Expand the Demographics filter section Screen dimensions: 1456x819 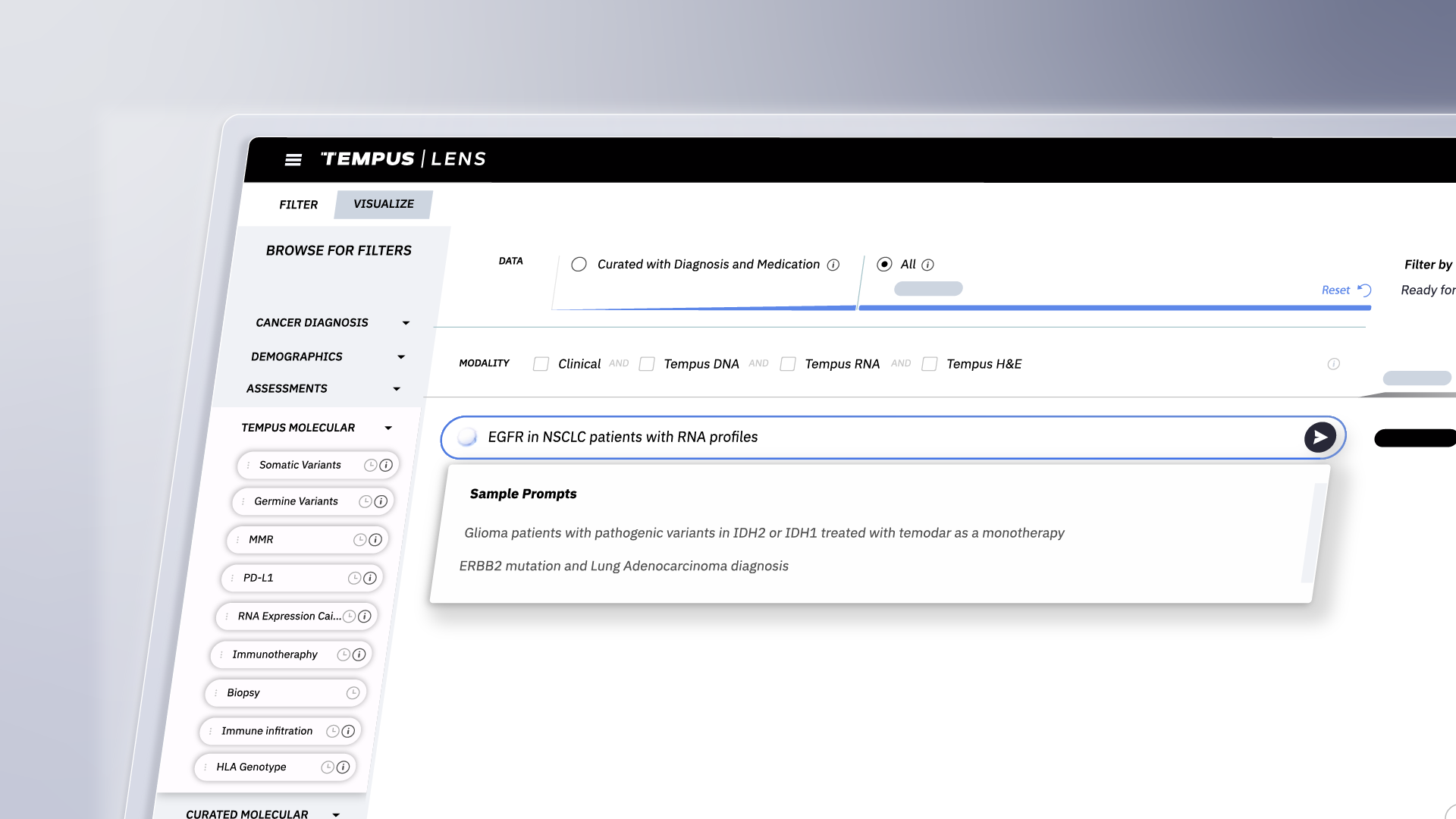click(328, 356)
